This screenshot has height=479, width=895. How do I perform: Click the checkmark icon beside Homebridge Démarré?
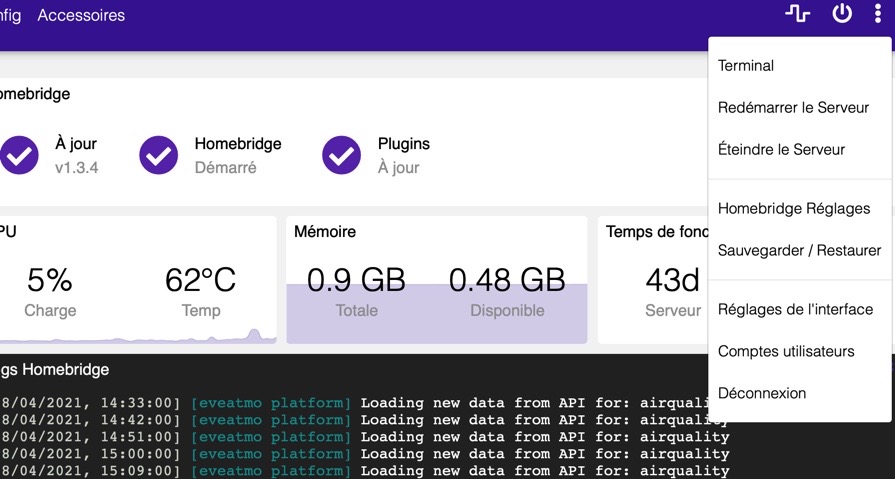pos(159,155)
